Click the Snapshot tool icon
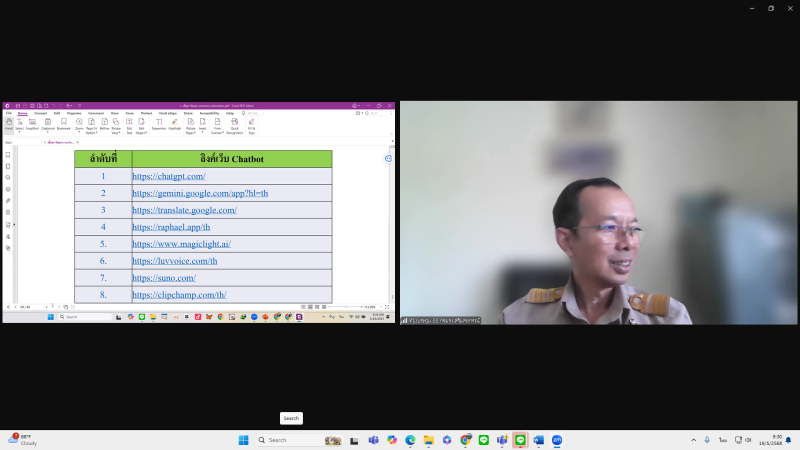The image size is (800, 450). pos(32,124)
